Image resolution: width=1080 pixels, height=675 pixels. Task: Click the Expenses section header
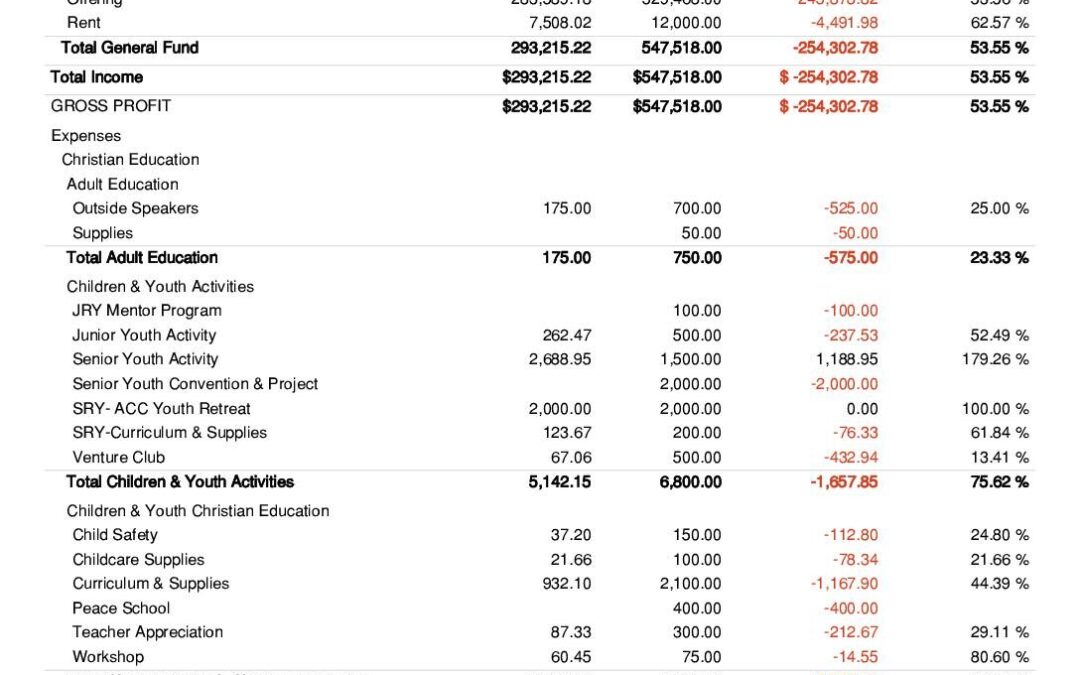[86, 136]
